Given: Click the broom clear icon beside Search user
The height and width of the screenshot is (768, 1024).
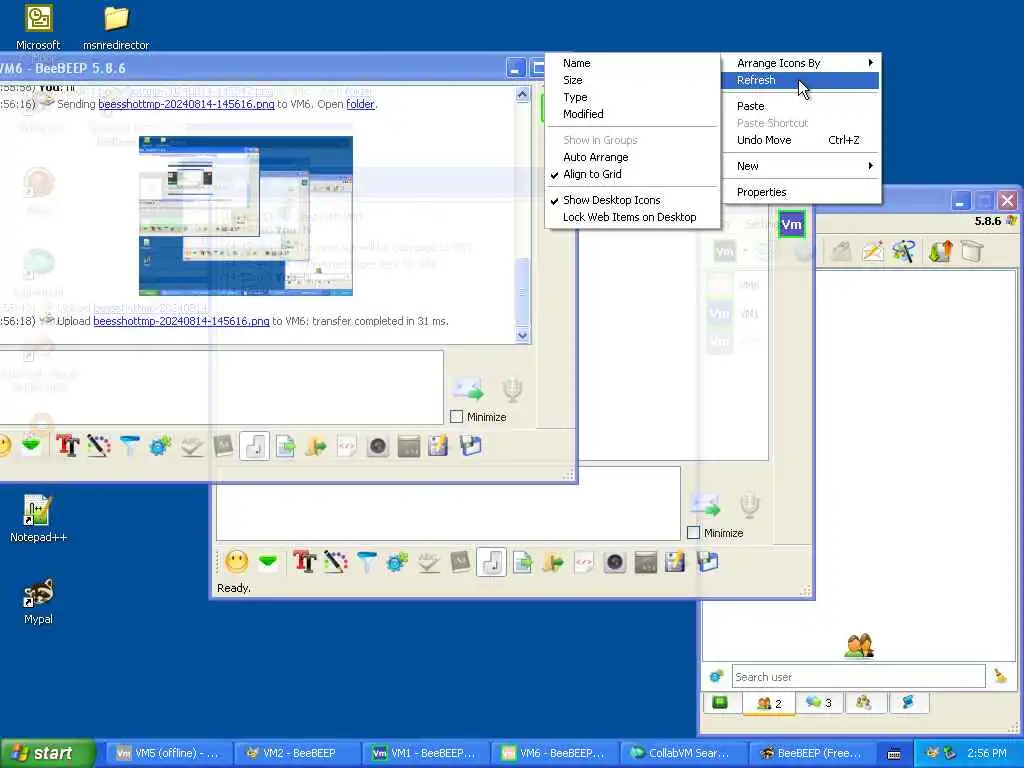Looking at the screenshot, I should tap(1000, 676).
